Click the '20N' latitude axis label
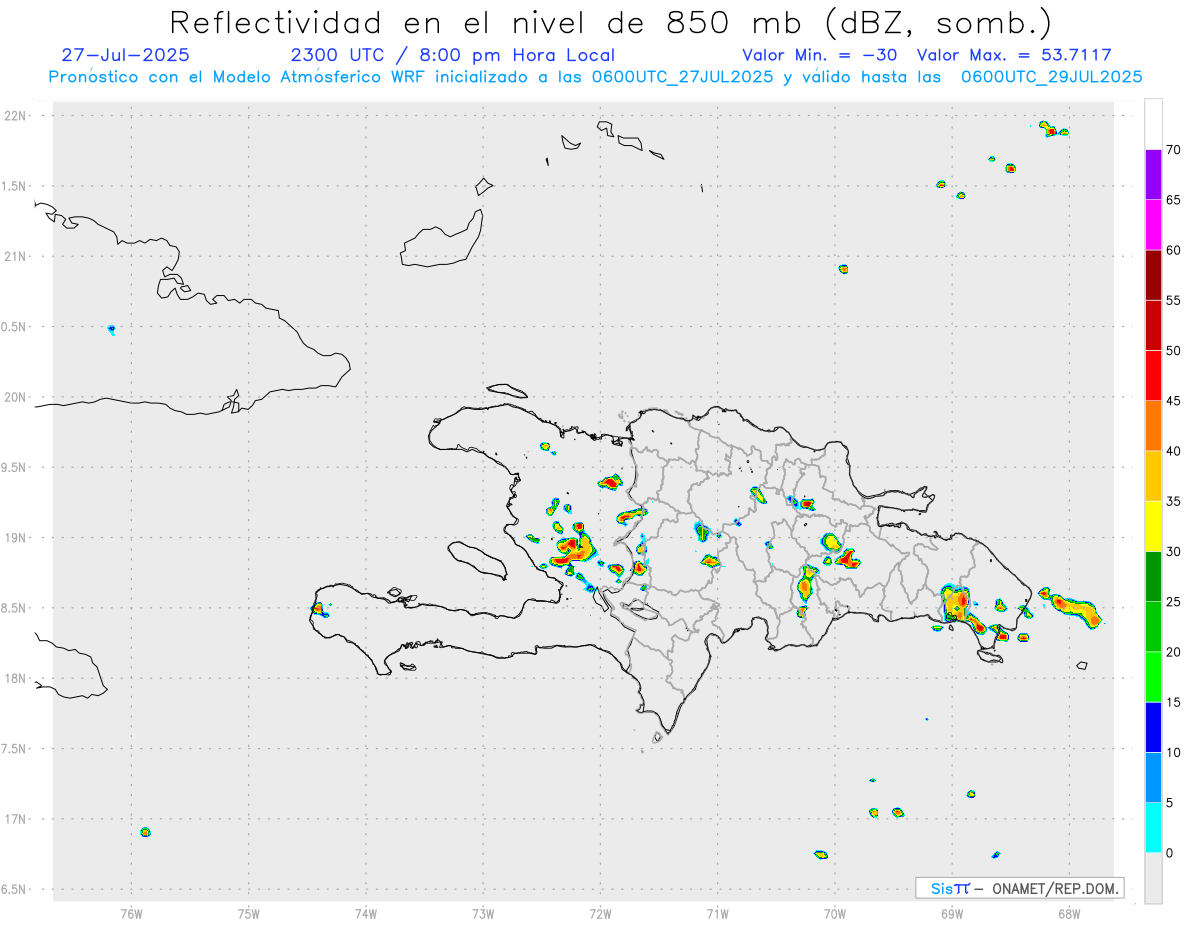Image resolution: width=1200 pixels, height=927 pixels. (15, 397)
